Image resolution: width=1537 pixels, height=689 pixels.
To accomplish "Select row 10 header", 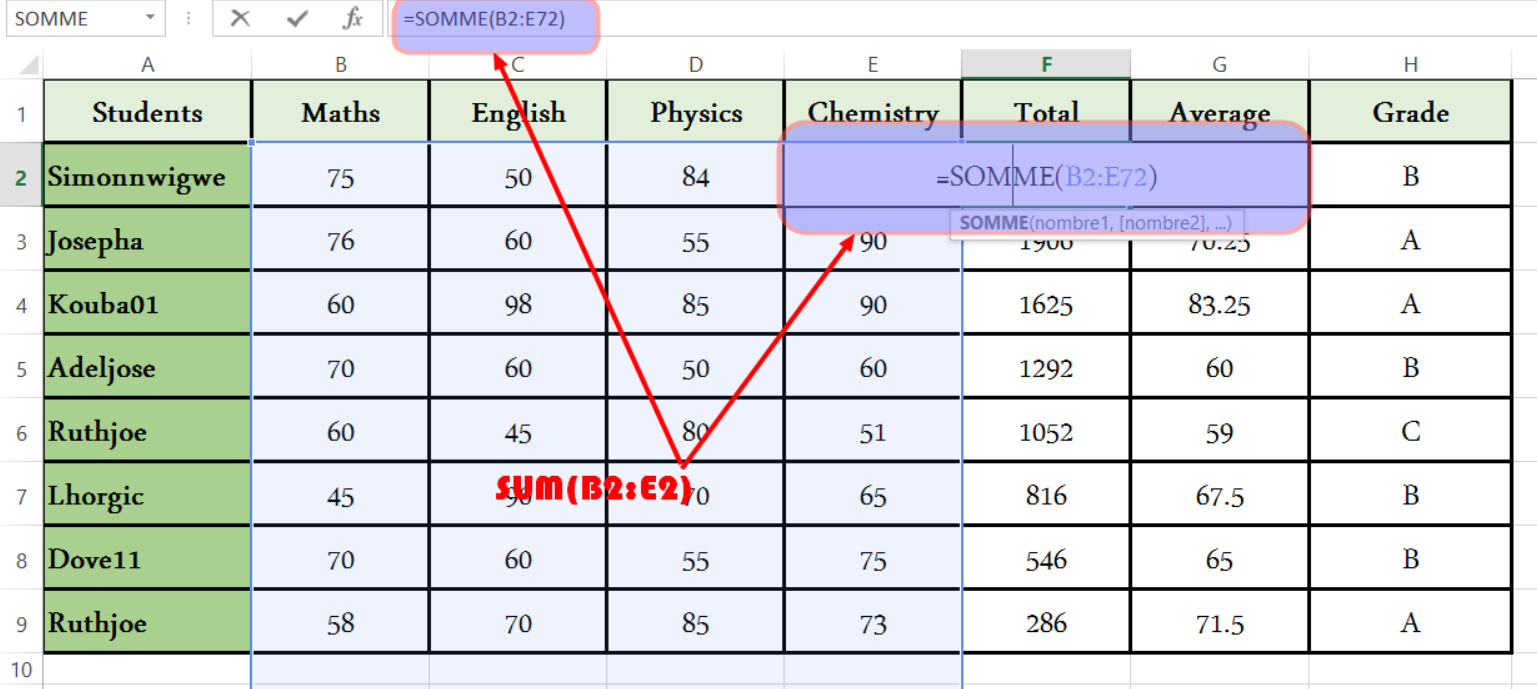I will (x=21, y=670).
